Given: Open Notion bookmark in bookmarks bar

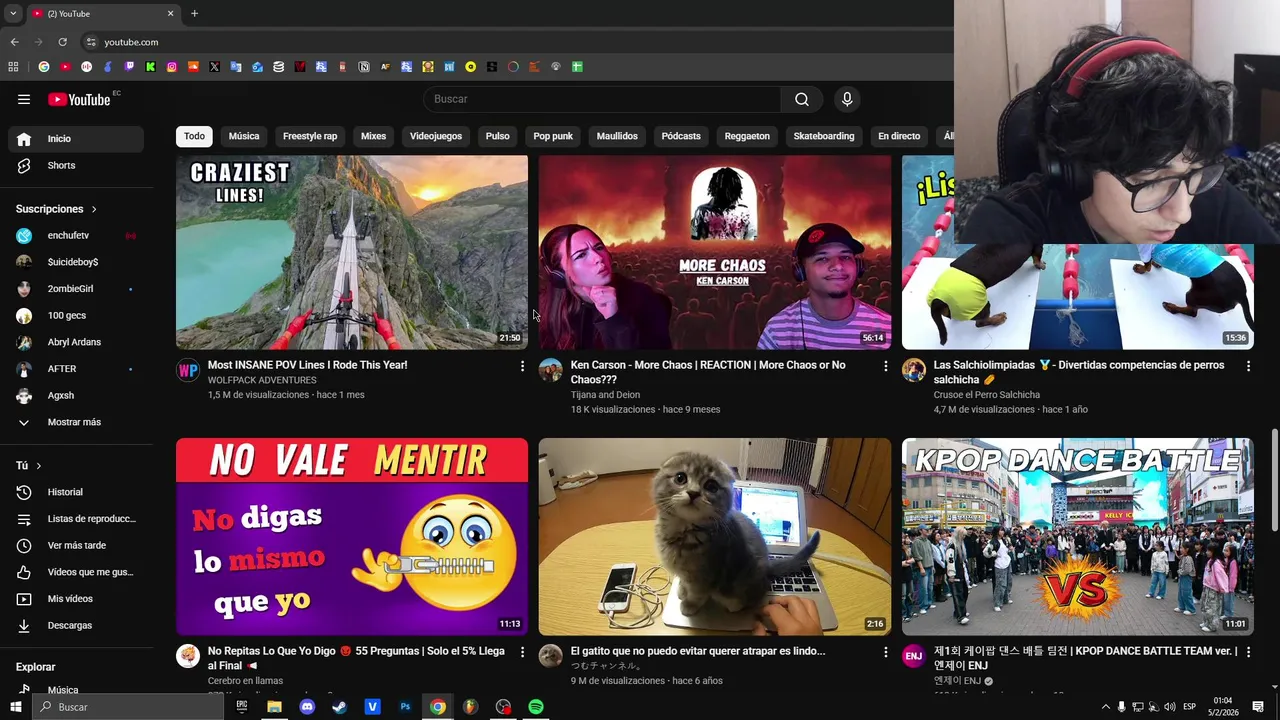Looking at the screenshot, I should coord(364,67).
